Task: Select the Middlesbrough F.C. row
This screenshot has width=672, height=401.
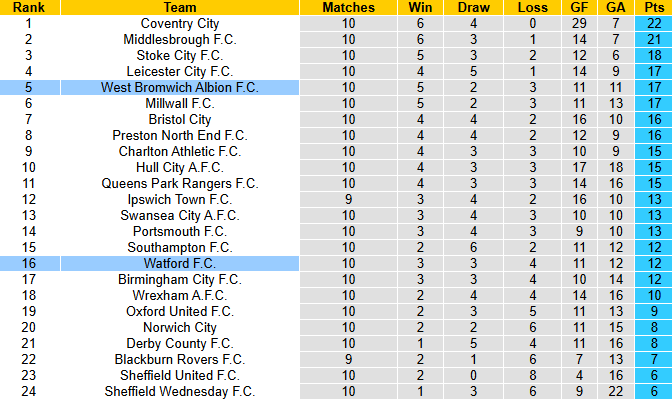Action: 180,39
